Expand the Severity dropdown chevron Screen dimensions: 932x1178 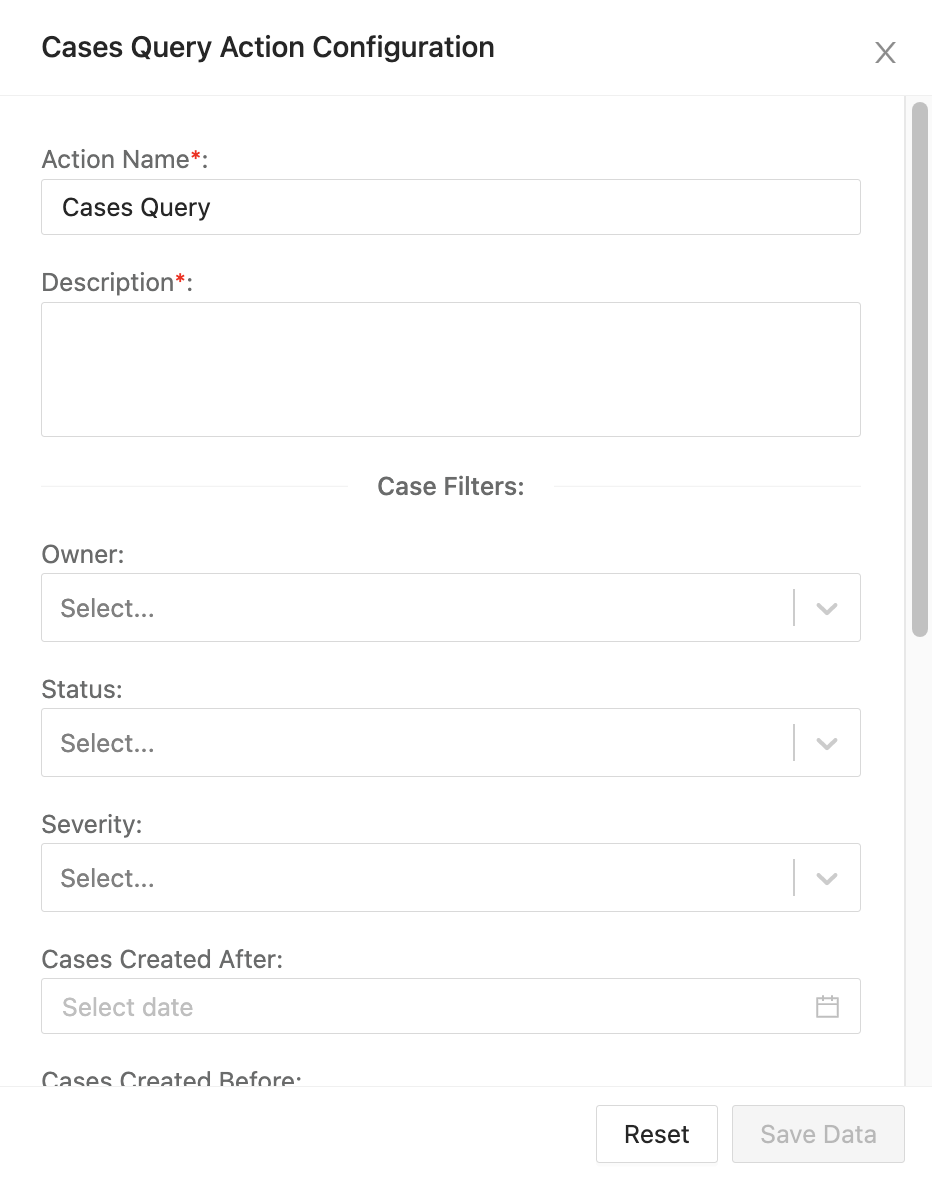pyautogui.click(x=825, y=877)
